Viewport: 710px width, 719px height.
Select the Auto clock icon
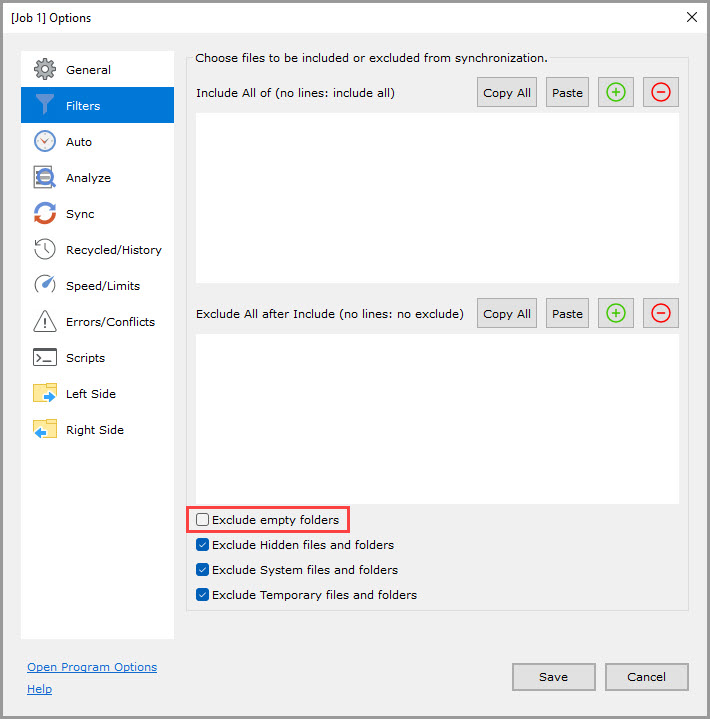coord(45,142)
